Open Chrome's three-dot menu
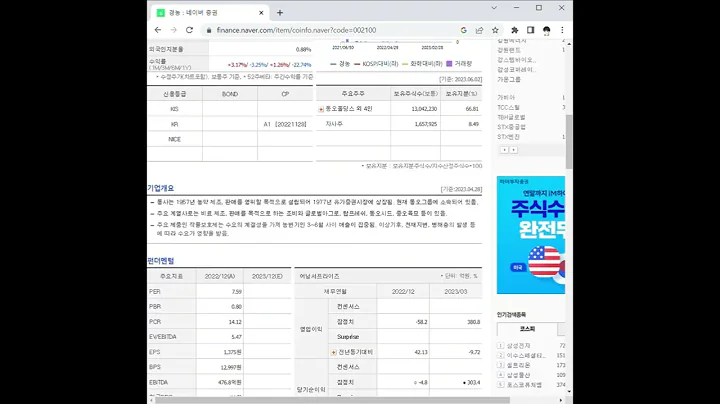This screenshot has width=720, height=404. pos(562,30)
